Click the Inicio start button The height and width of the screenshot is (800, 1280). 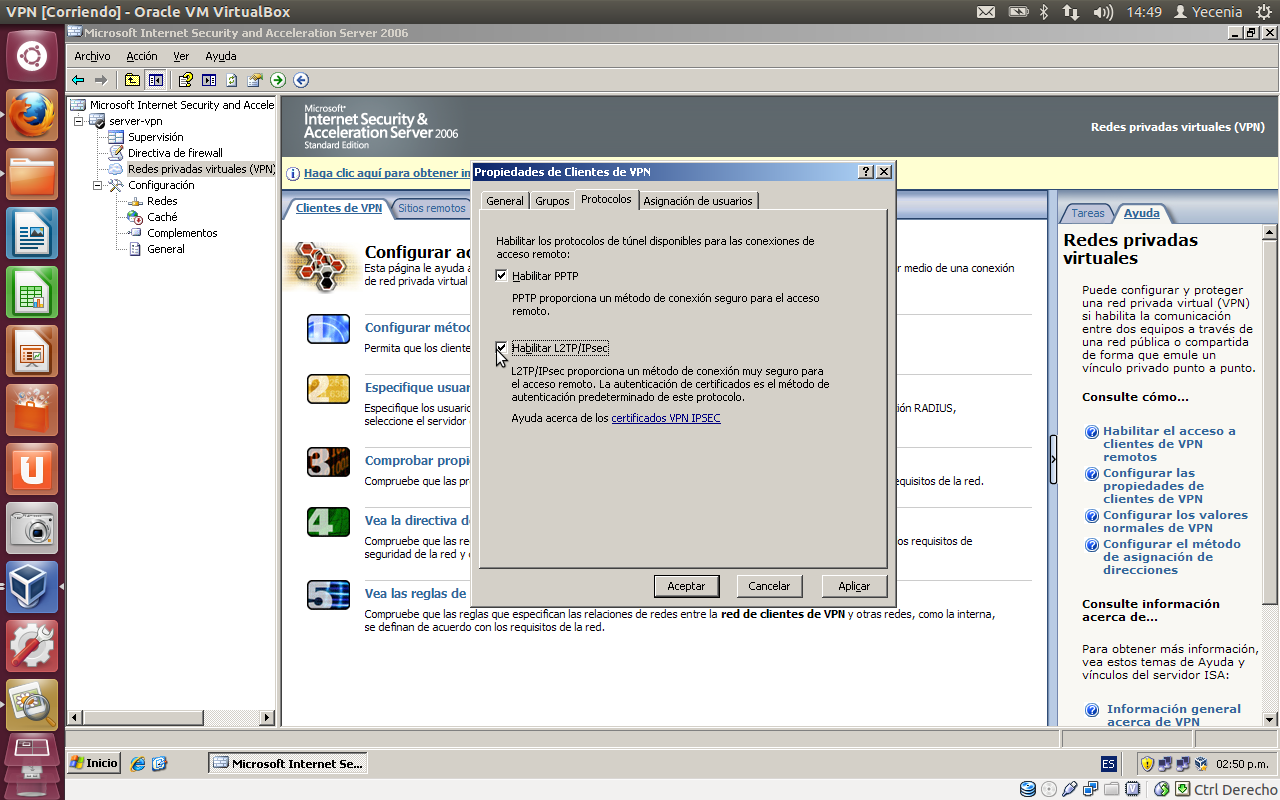tap(94, 763)
